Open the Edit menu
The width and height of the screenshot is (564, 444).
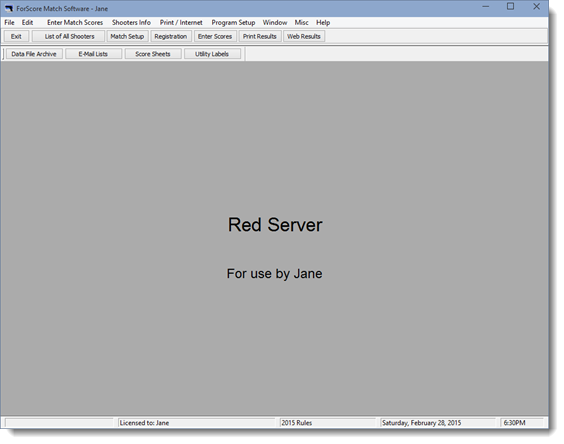[x=27, y=23]
